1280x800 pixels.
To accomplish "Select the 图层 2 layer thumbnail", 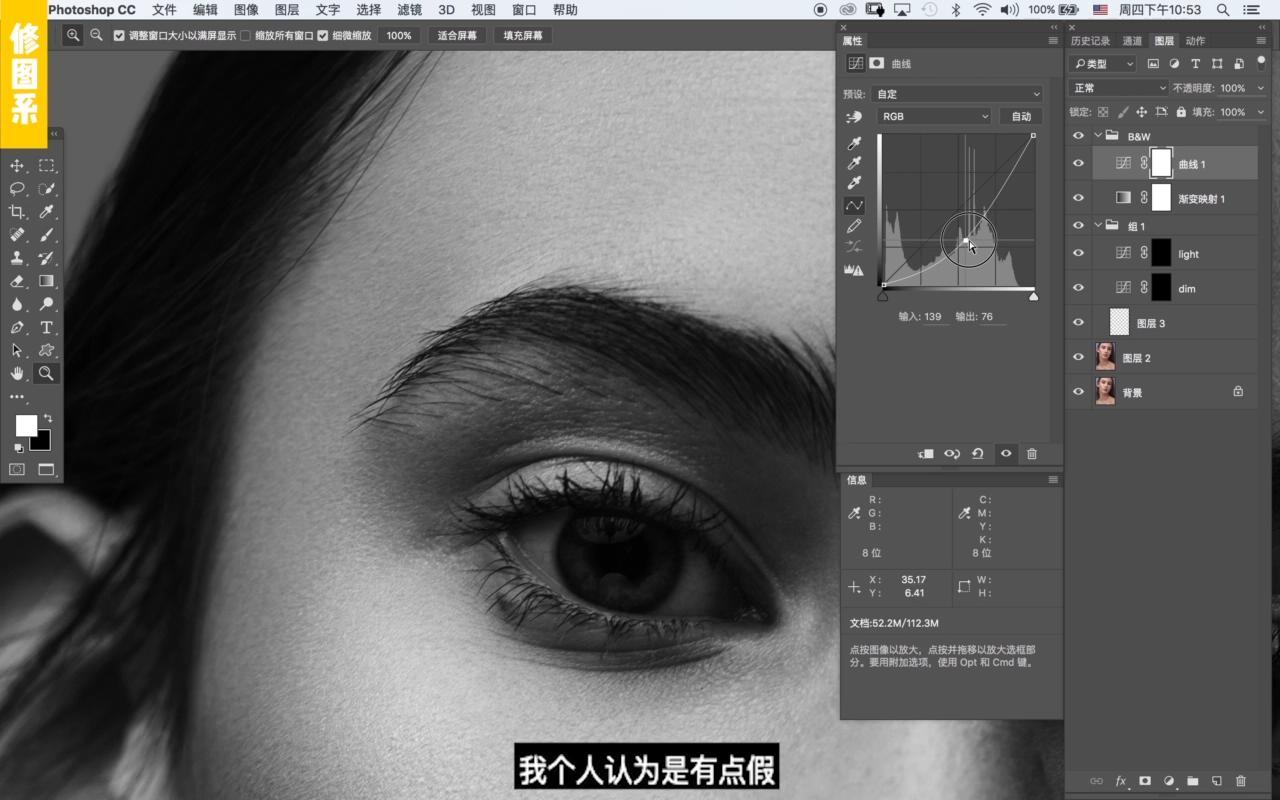I will click(x=1105, y=357).
